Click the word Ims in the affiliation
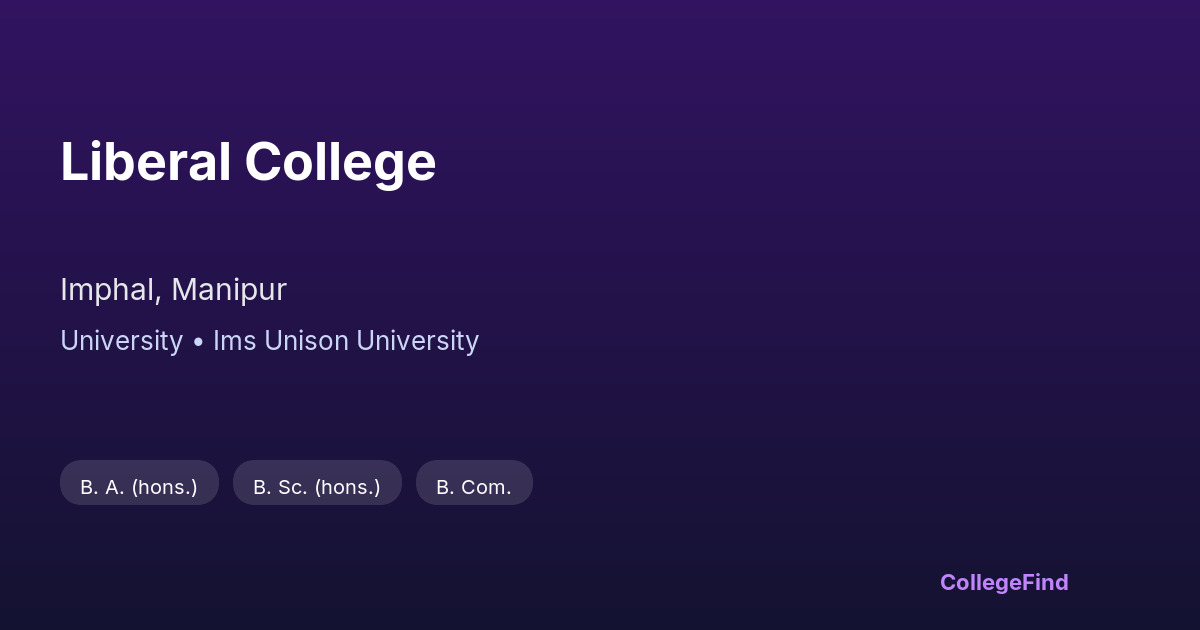Screen dimensions: 1200x630 pyautogui.click(x=235, y=341)
